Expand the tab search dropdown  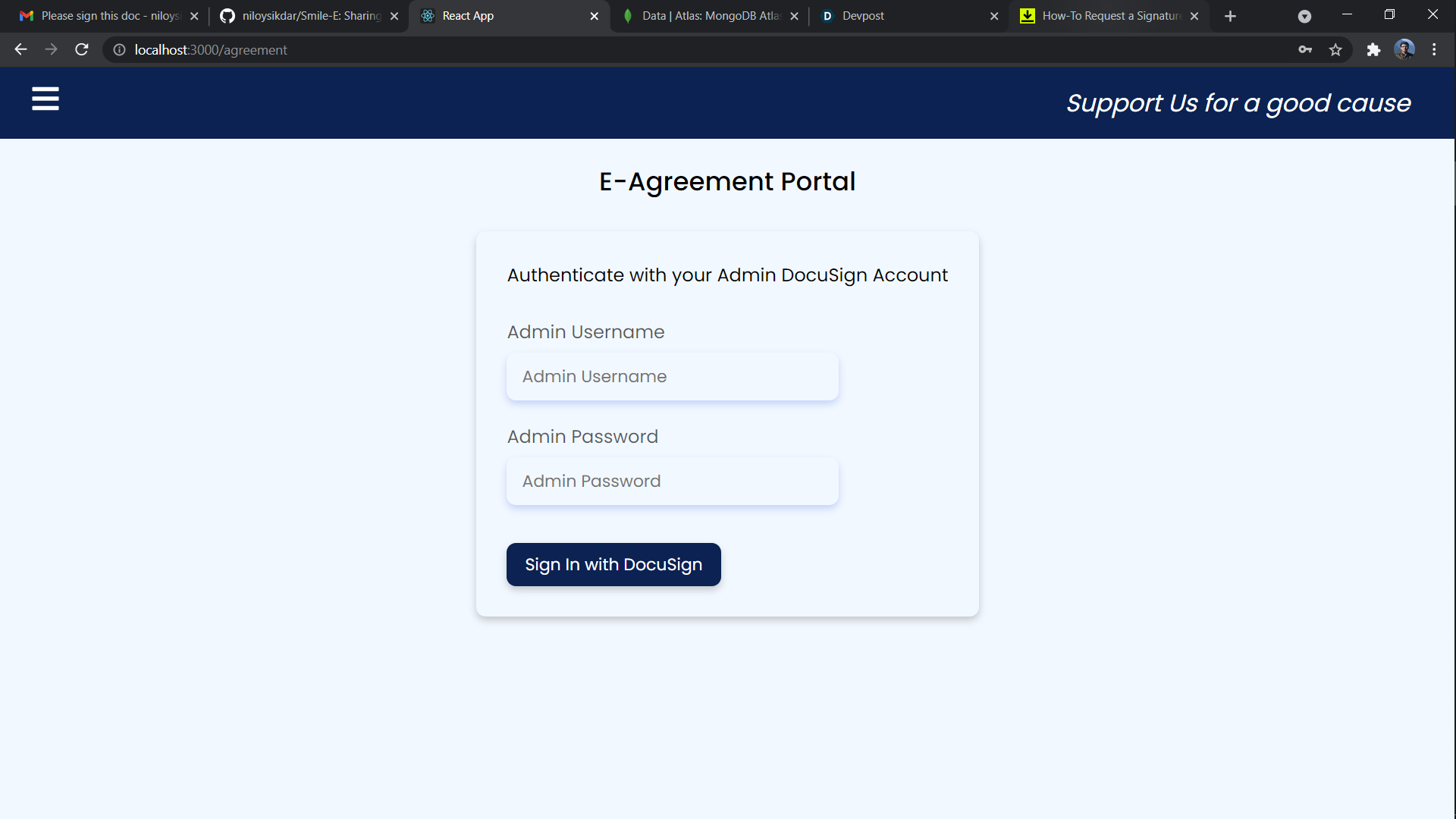pos(1304,16)
